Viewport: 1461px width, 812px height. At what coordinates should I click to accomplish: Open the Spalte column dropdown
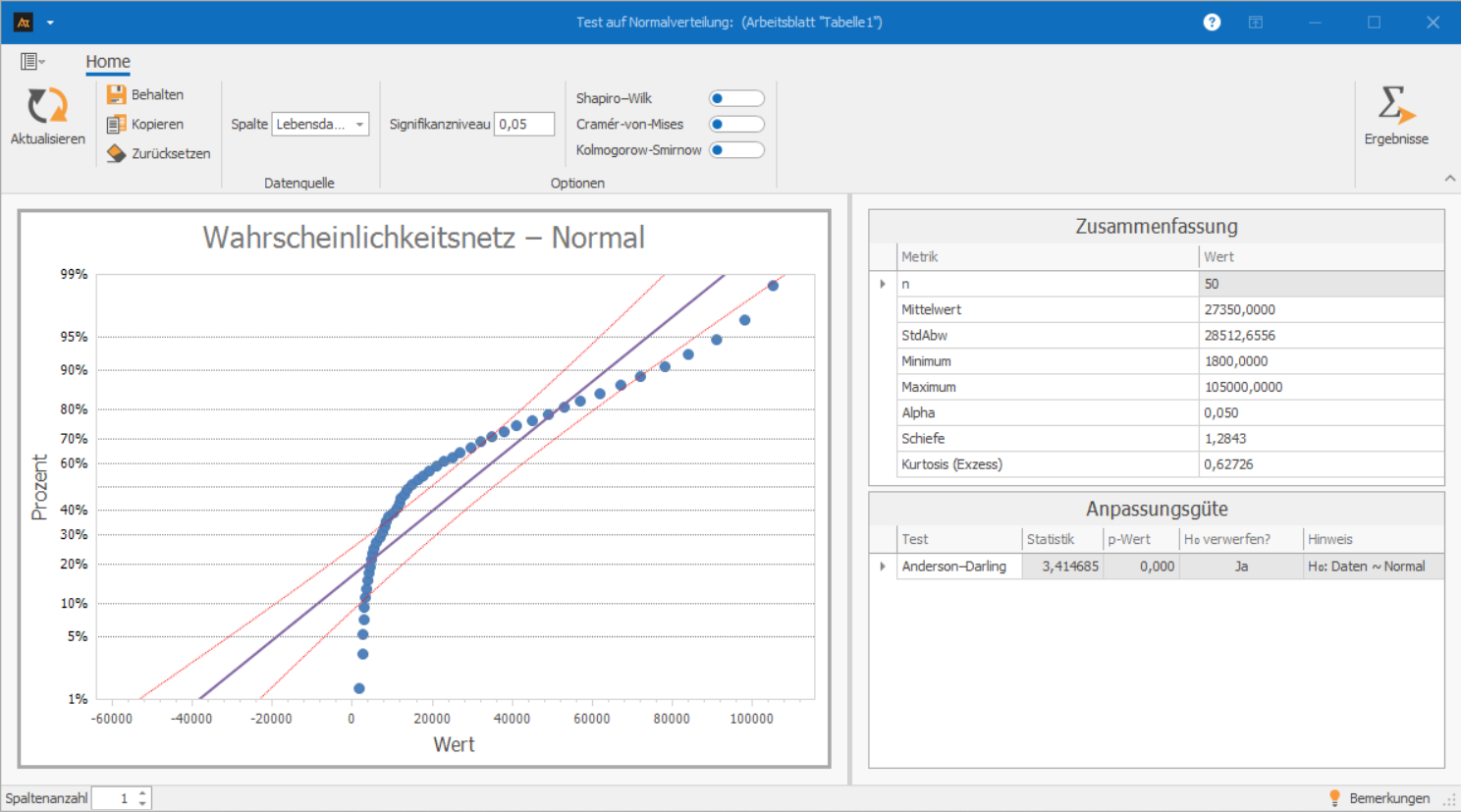coord(359,124)
